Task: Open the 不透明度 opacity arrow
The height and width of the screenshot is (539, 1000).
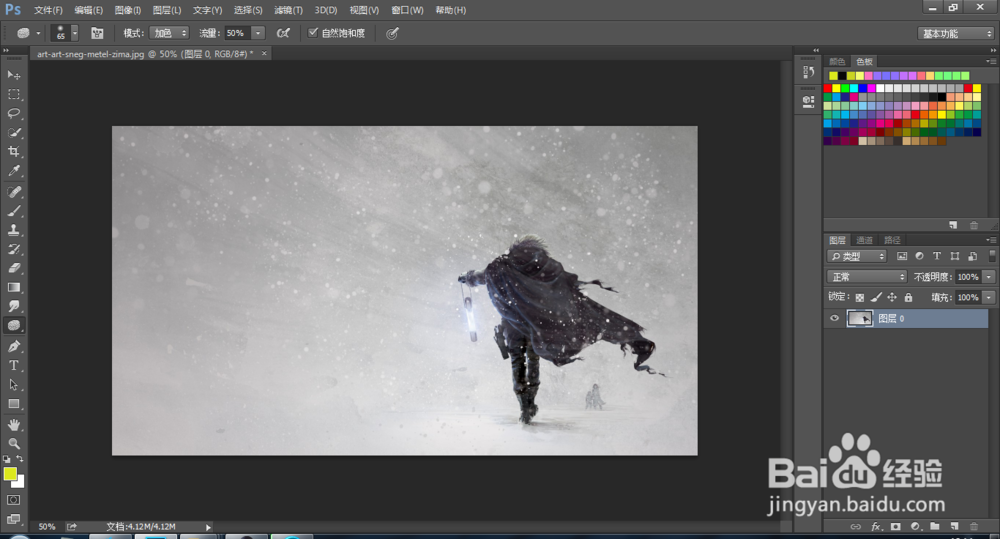Action: tap(989, 277)
